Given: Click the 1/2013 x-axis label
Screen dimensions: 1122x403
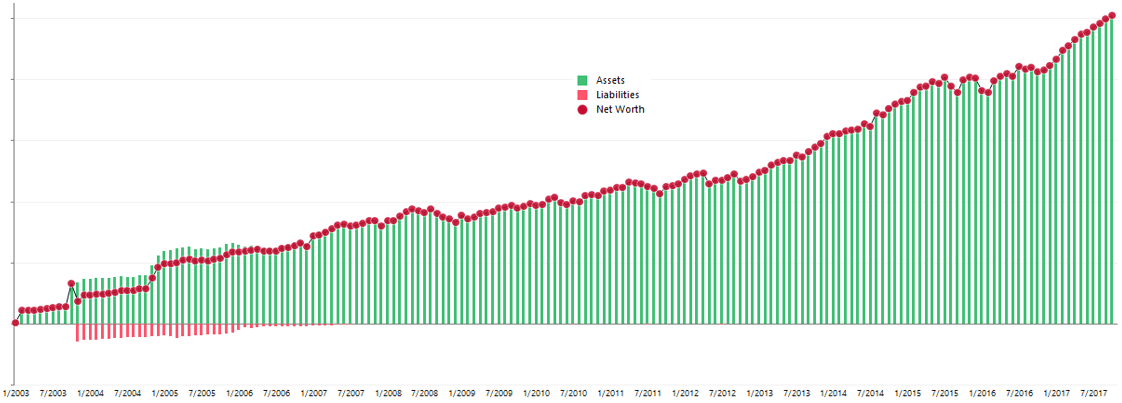Looking at the screenshot, I should point(760,394).
